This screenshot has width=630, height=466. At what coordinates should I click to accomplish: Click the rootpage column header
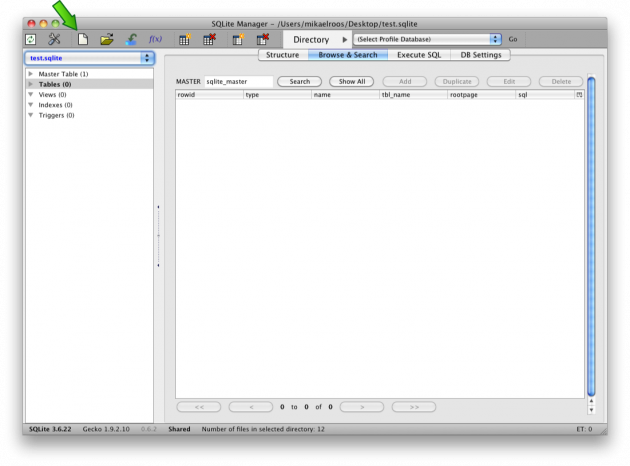(481, 95)
